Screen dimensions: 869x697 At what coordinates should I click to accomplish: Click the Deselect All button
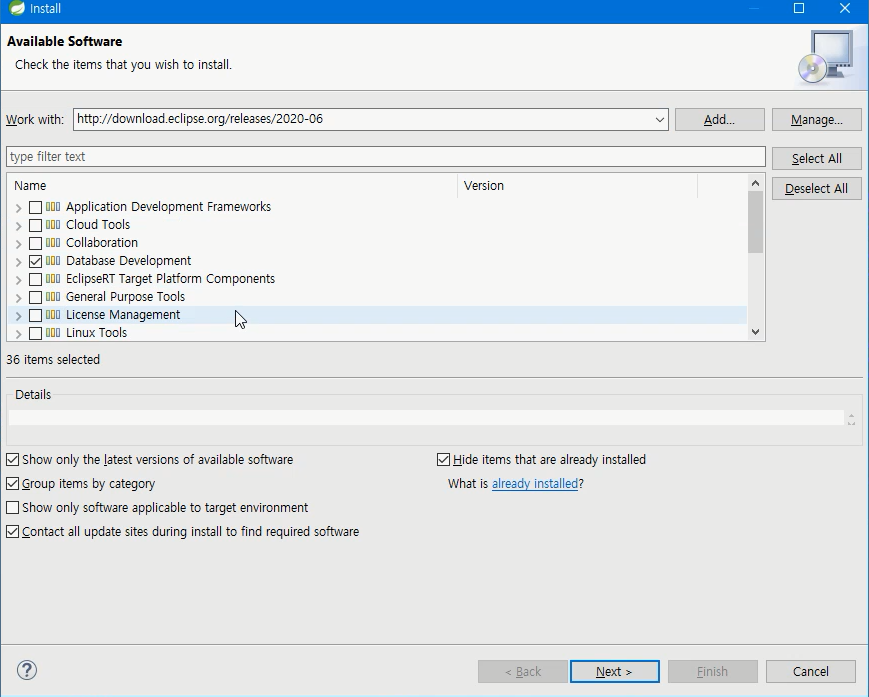pyautogui.click(x=816, y=188)
